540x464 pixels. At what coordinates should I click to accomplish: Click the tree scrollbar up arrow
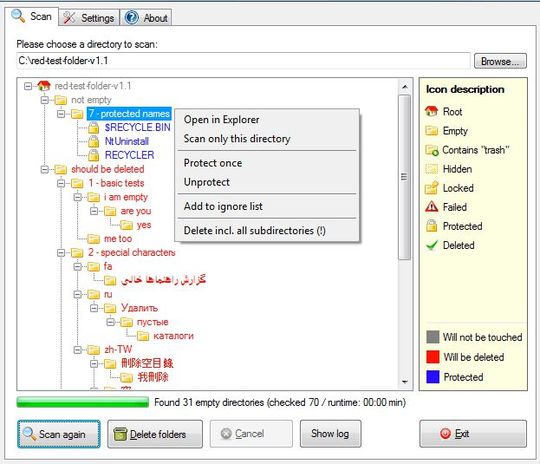click(405, 87)
